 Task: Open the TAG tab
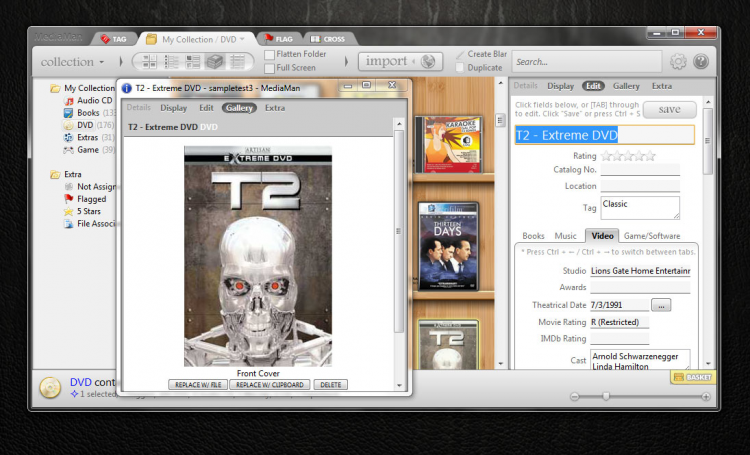point(114,39)
